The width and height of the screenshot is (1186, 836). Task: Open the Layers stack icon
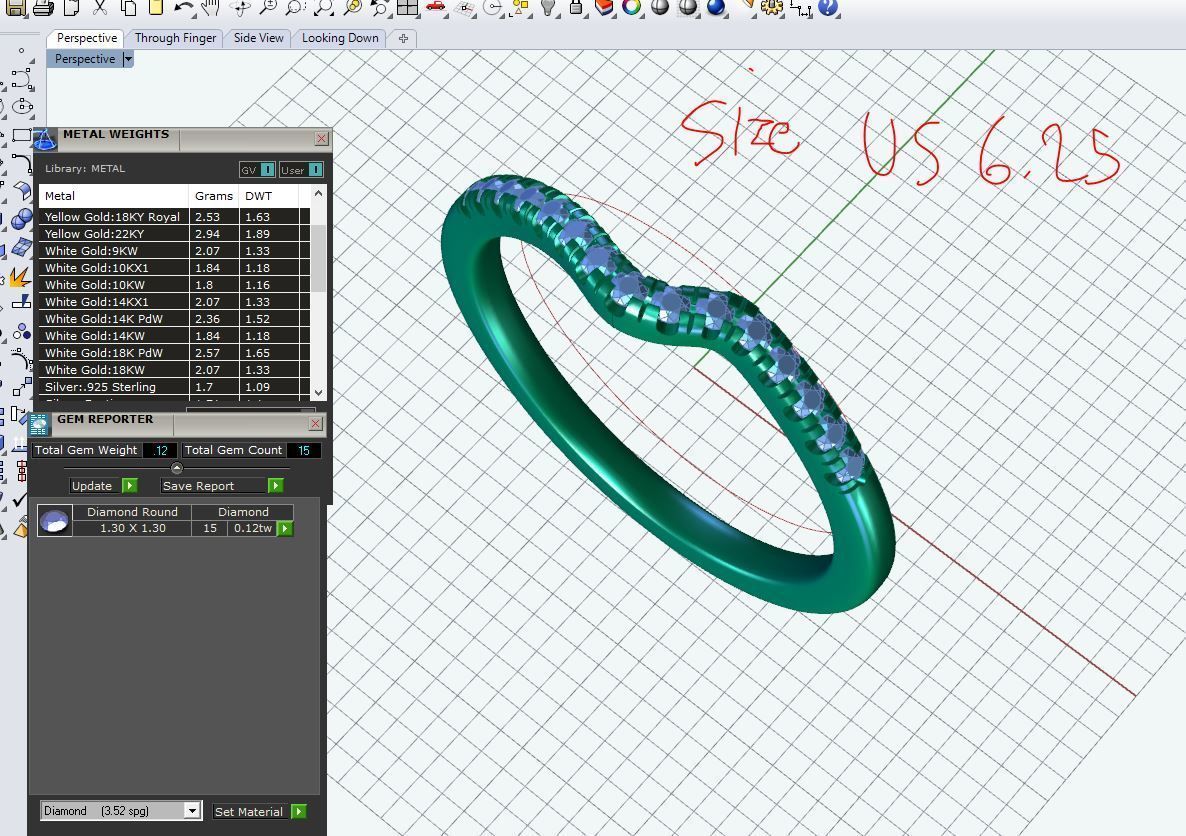[x=604, y=8]
